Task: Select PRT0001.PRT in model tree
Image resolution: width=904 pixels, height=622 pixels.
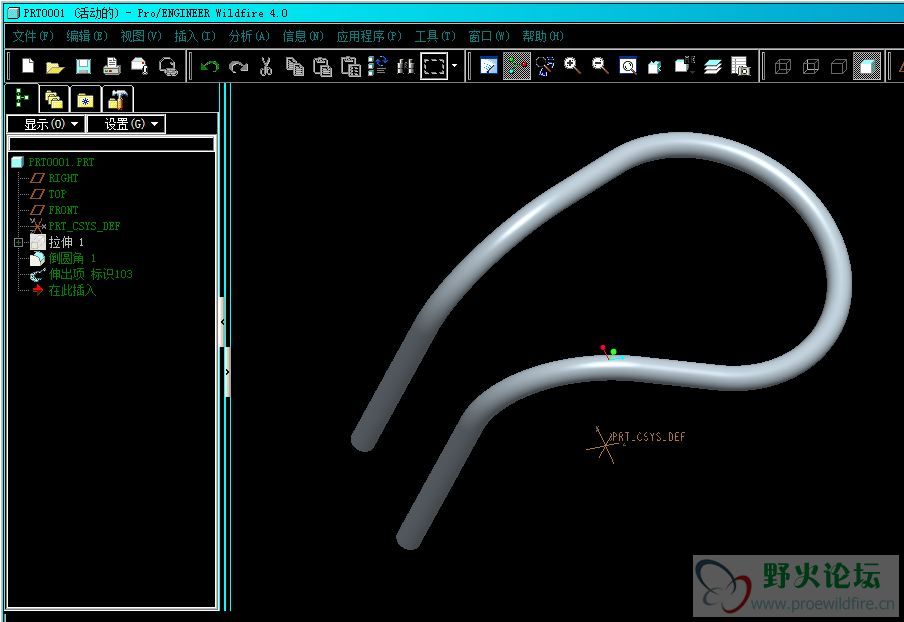Action: tap(61, 162)
